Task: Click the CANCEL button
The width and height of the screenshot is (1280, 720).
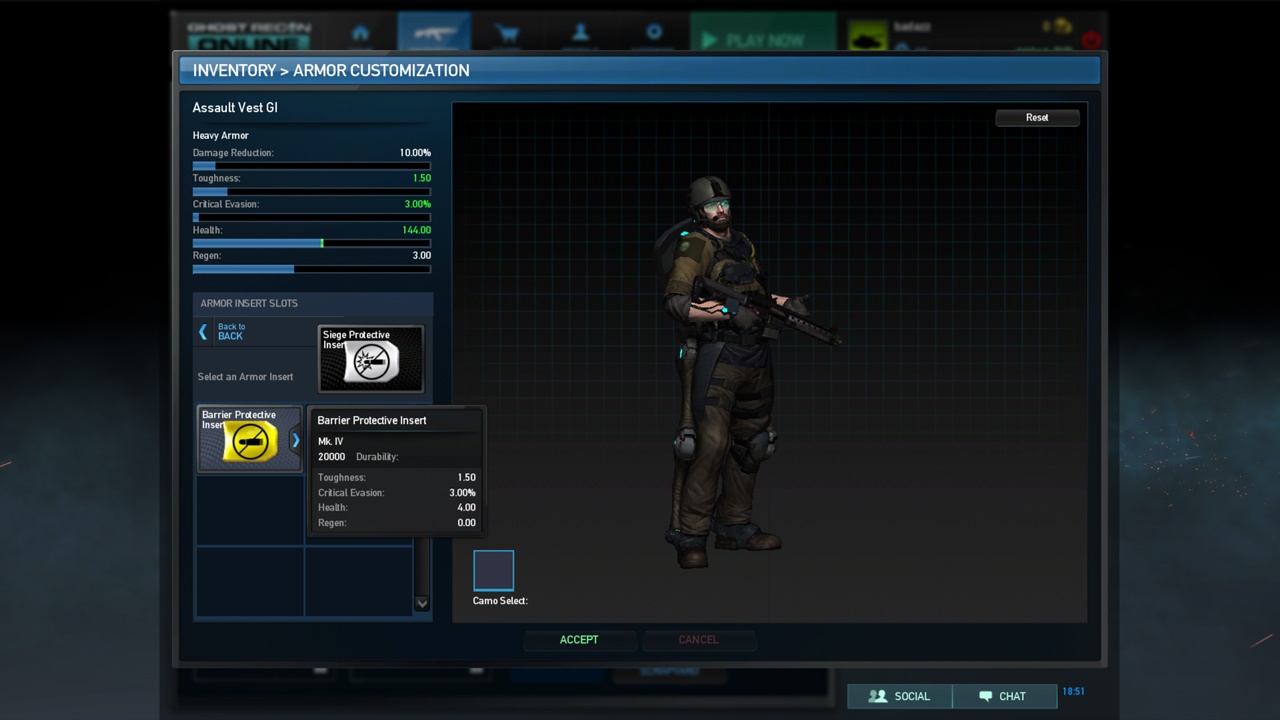Action: [x=698, y=640]
